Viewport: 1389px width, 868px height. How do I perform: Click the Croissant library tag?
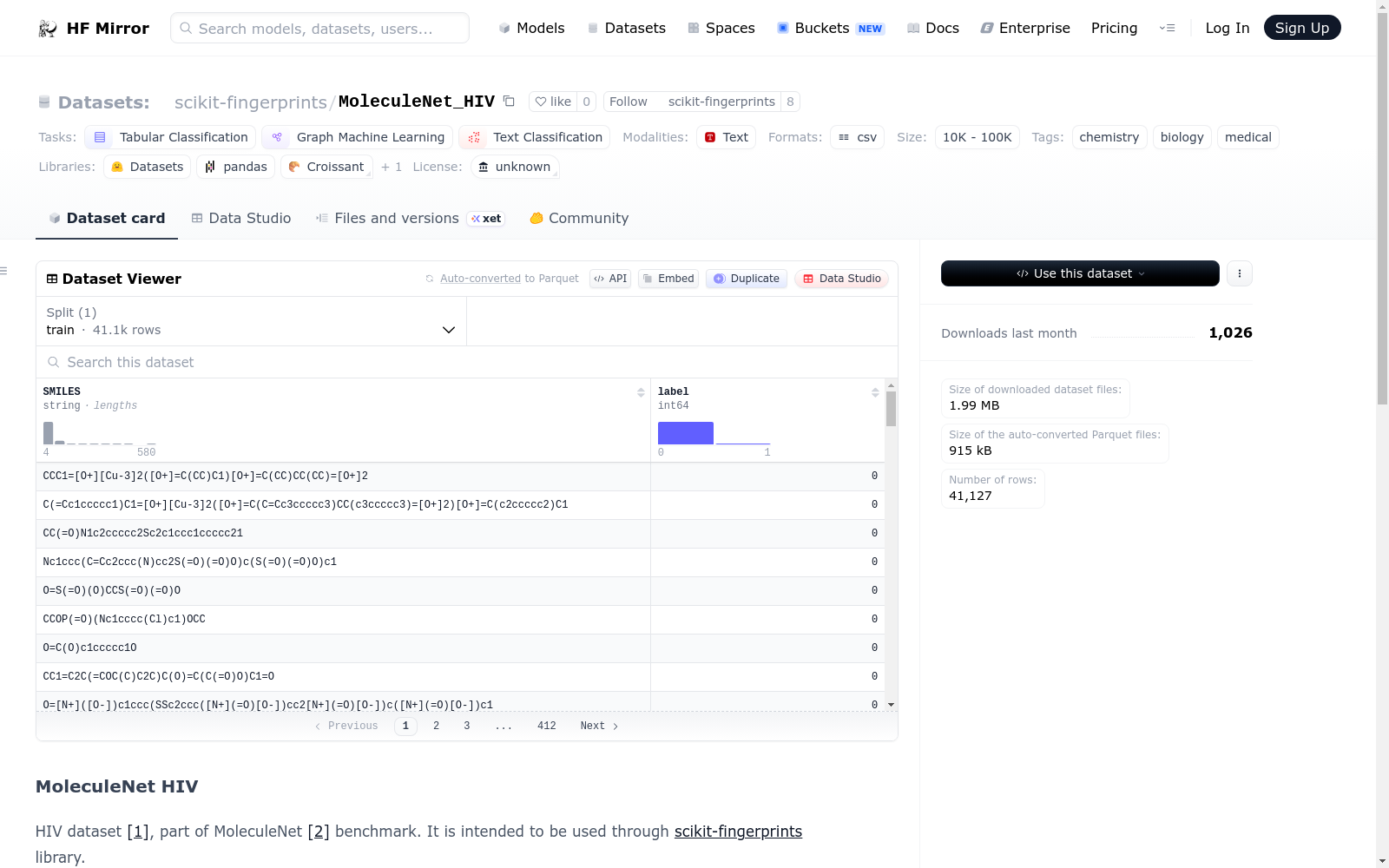click(326, 167)
